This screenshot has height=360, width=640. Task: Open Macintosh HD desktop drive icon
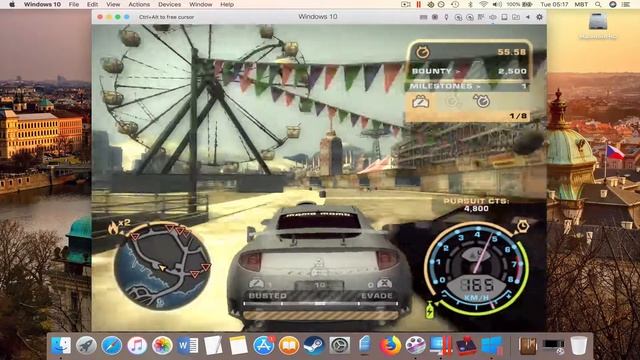[598, 25]
